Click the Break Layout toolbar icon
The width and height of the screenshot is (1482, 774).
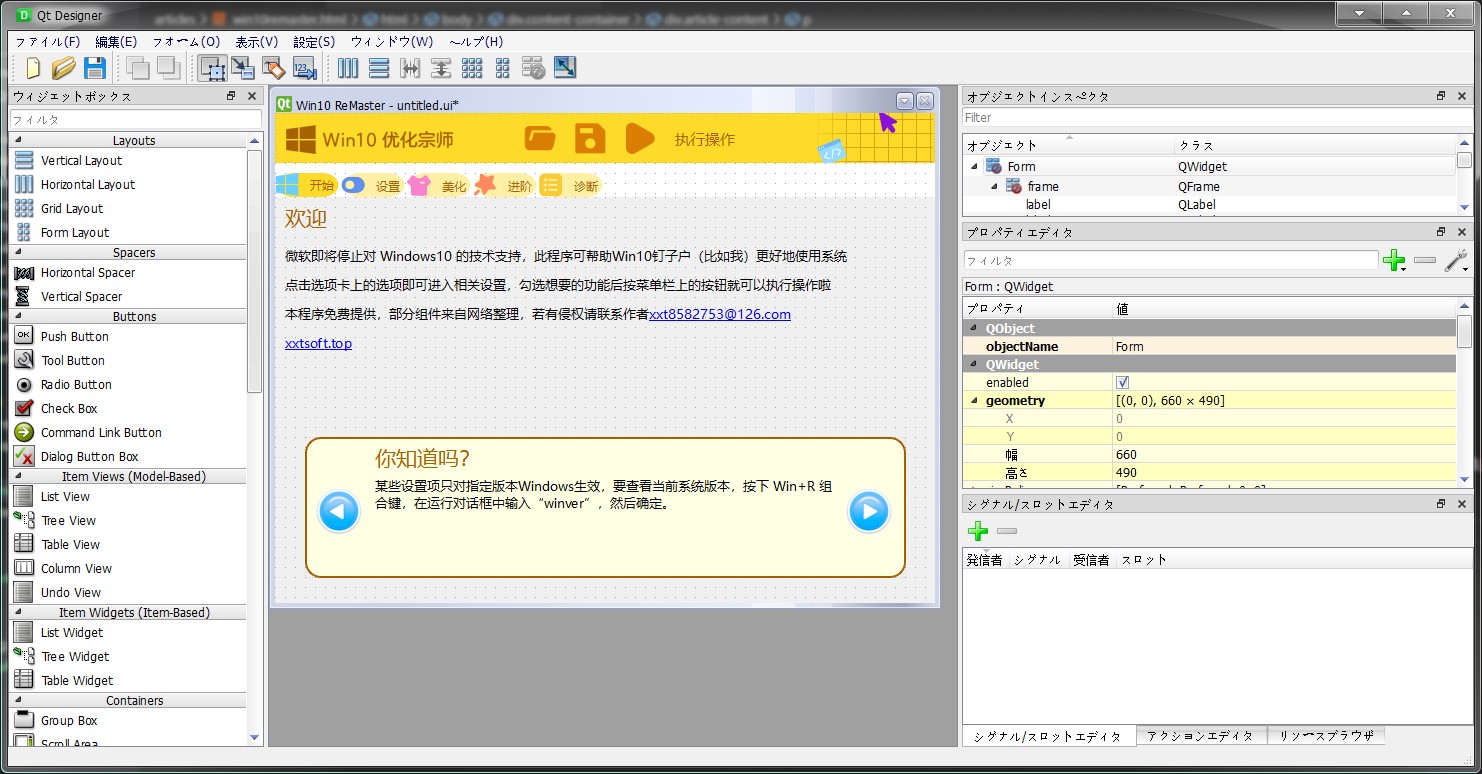coord(534,68)
